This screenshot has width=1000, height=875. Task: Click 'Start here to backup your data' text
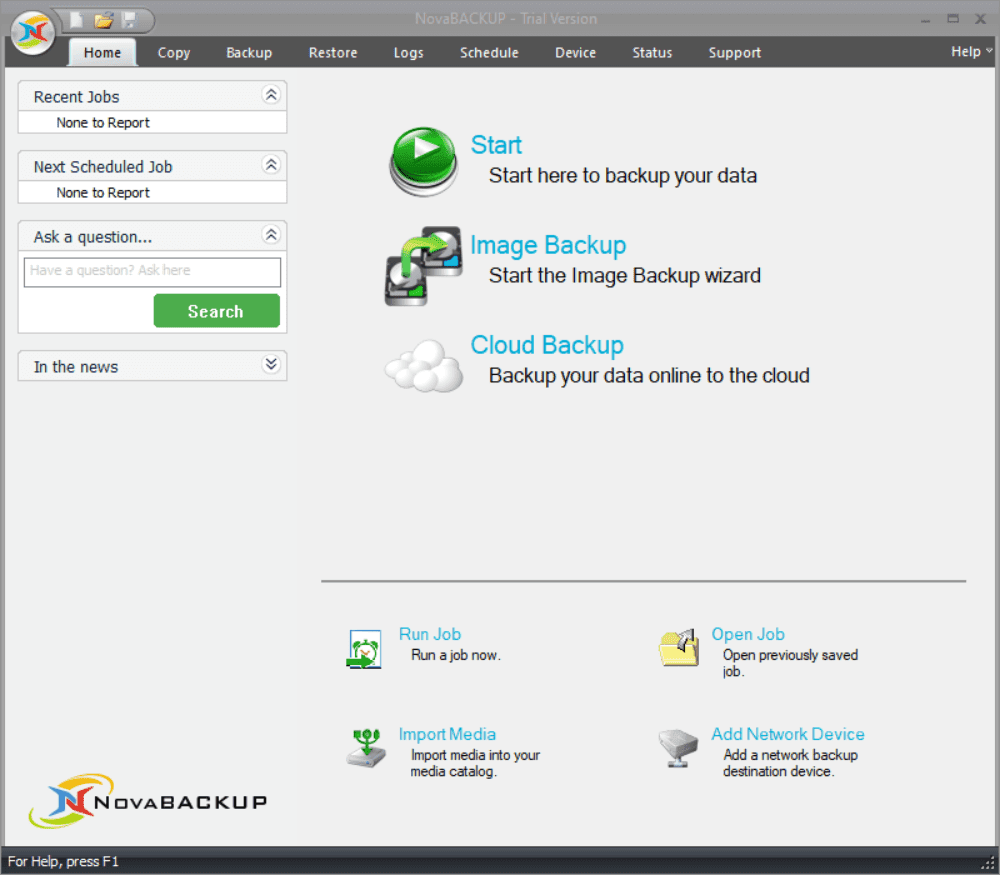click(622, 175)
